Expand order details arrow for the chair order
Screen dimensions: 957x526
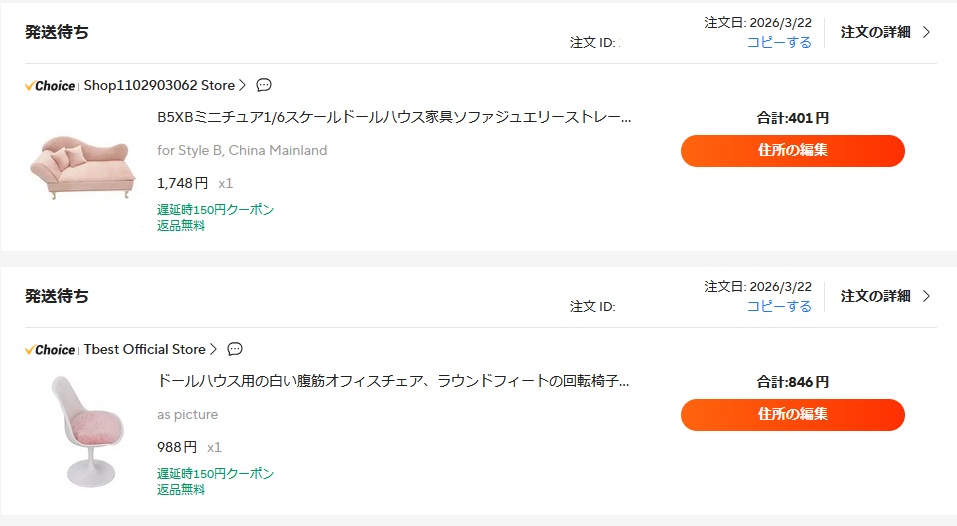click(x=926, y=296)
